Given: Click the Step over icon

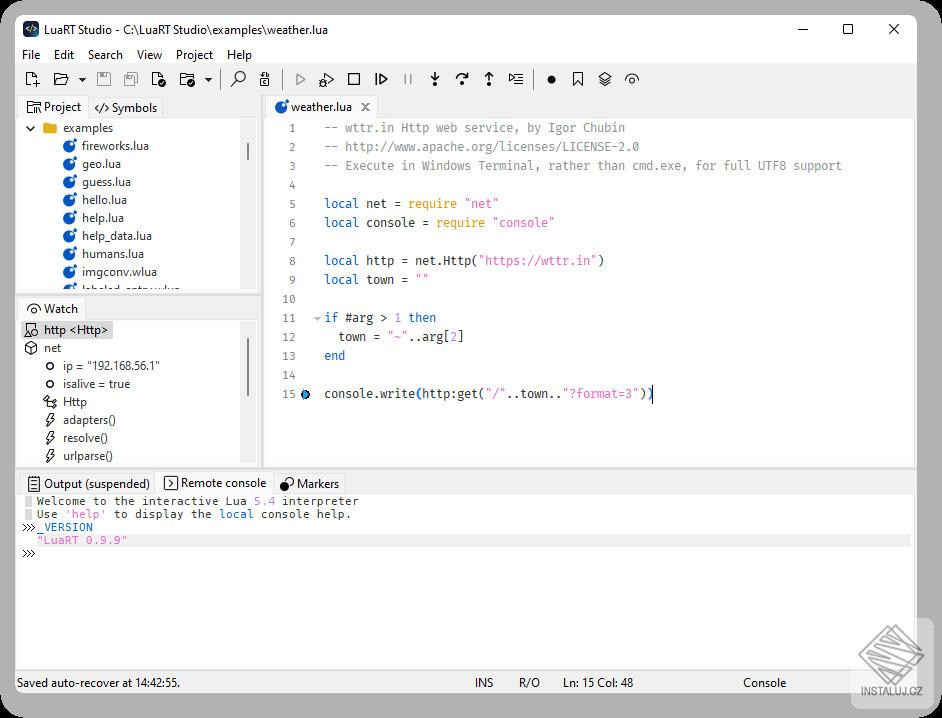Looking at the screenshot, I should pos(462,79).
